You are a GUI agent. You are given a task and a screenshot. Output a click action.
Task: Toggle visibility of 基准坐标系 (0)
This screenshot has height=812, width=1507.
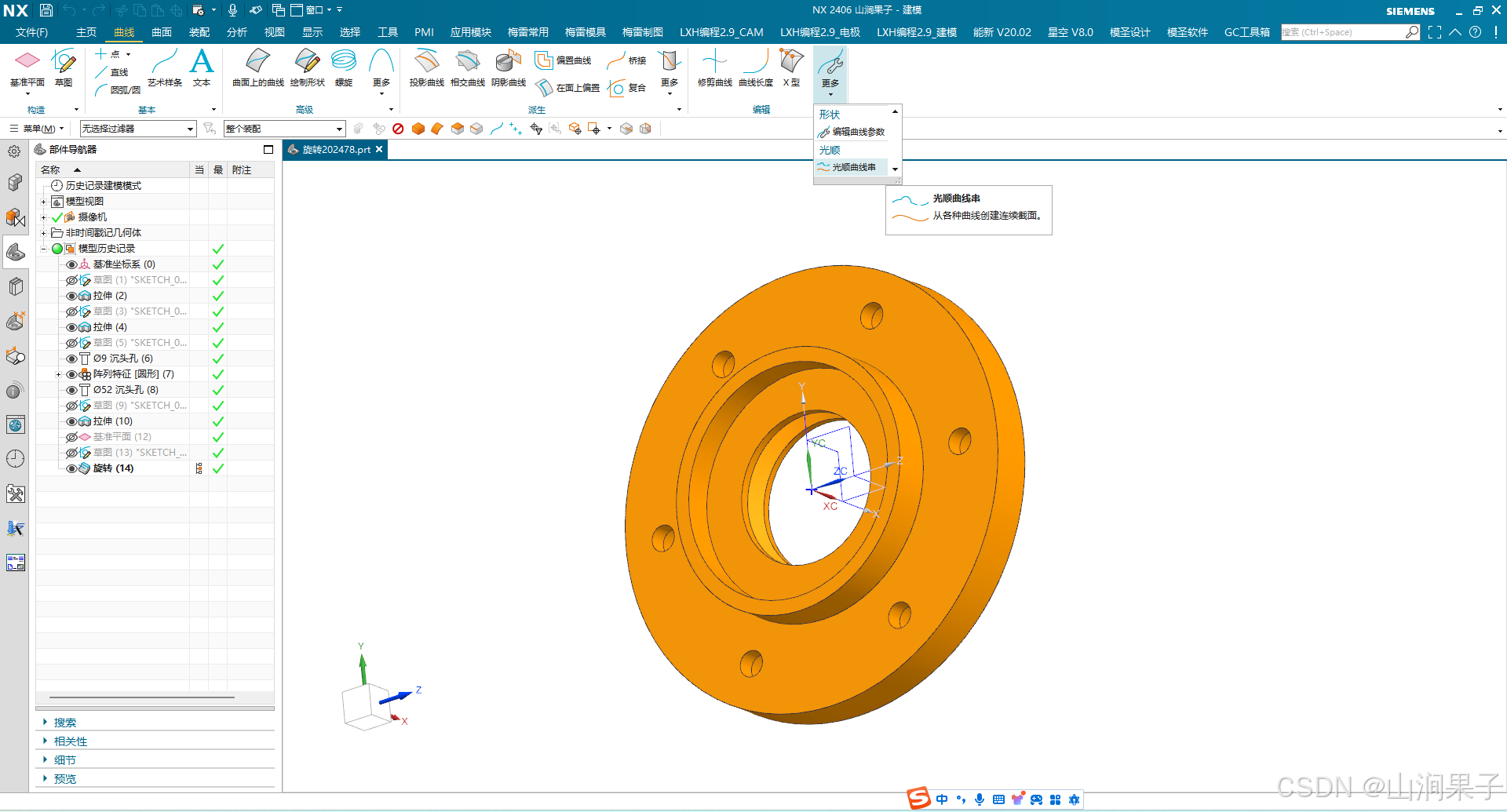(x=71, y=264)
